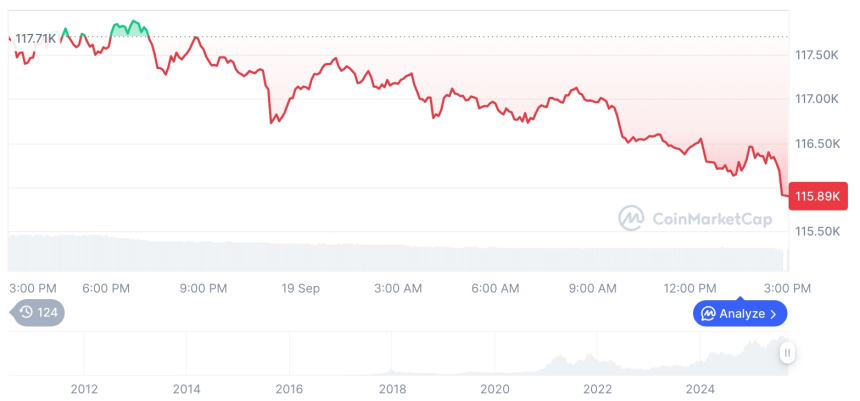860x401 pixels.
Task: Click the green peak of the price line
Action: point(130,22)
